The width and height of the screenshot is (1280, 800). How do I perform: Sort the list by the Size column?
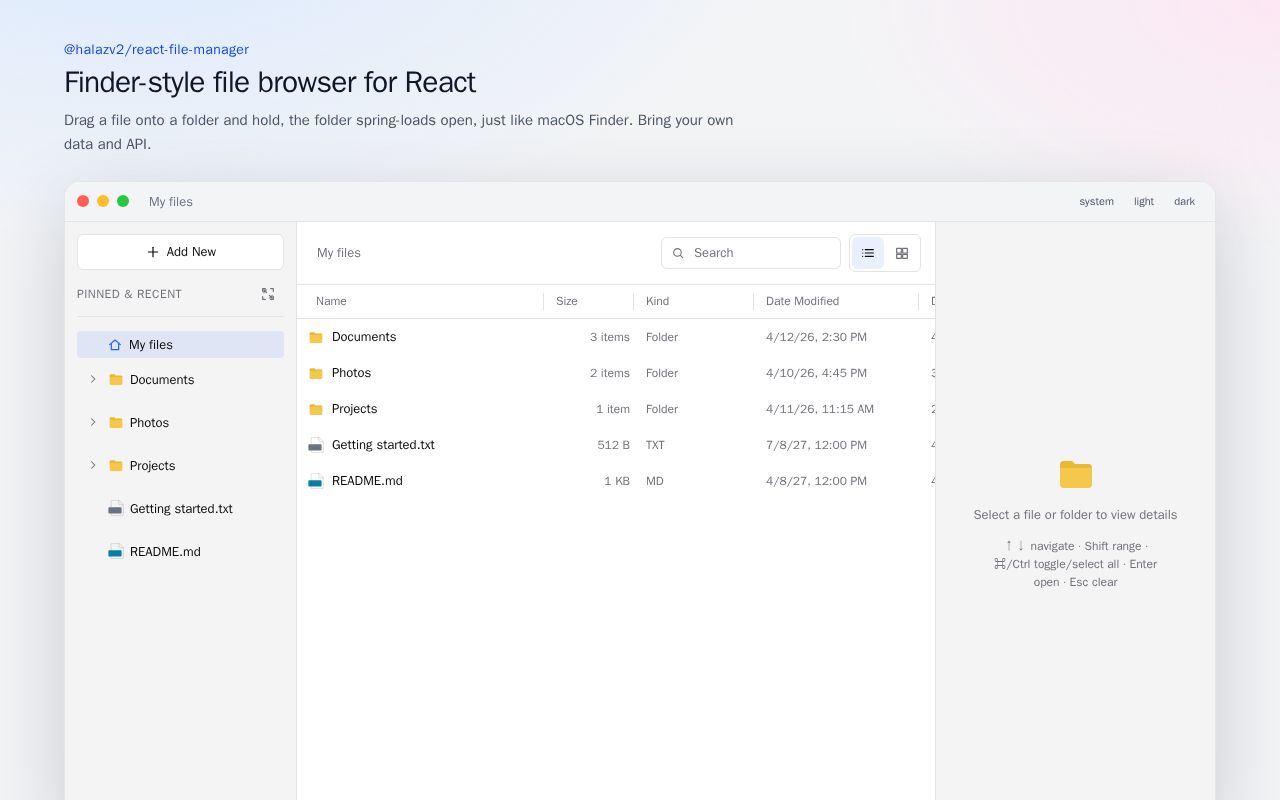567,301
